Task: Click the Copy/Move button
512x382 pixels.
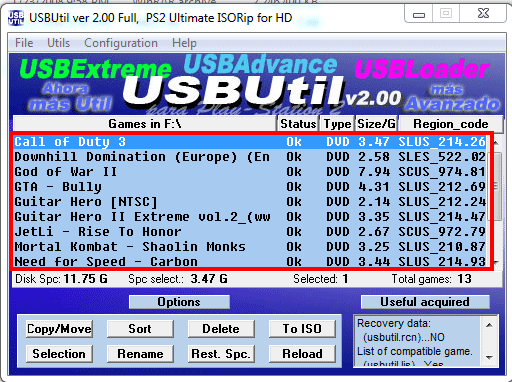Action: (x=59, y=329)
